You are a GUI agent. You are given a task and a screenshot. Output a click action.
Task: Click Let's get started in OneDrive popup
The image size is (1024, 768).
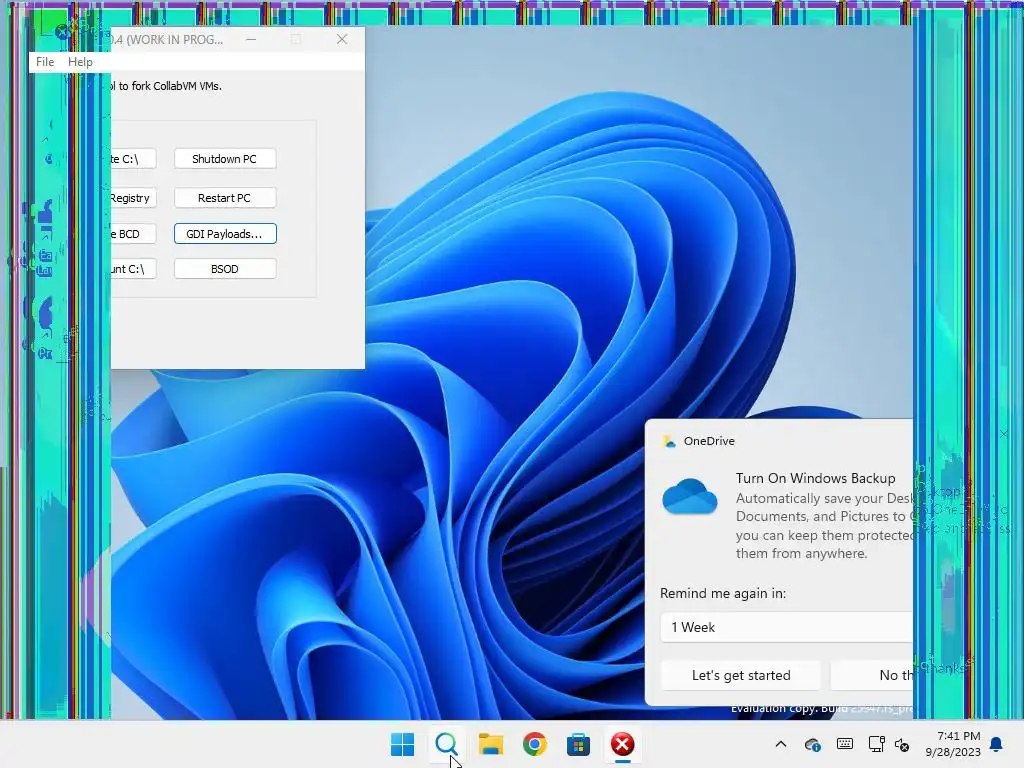point(741,675)
